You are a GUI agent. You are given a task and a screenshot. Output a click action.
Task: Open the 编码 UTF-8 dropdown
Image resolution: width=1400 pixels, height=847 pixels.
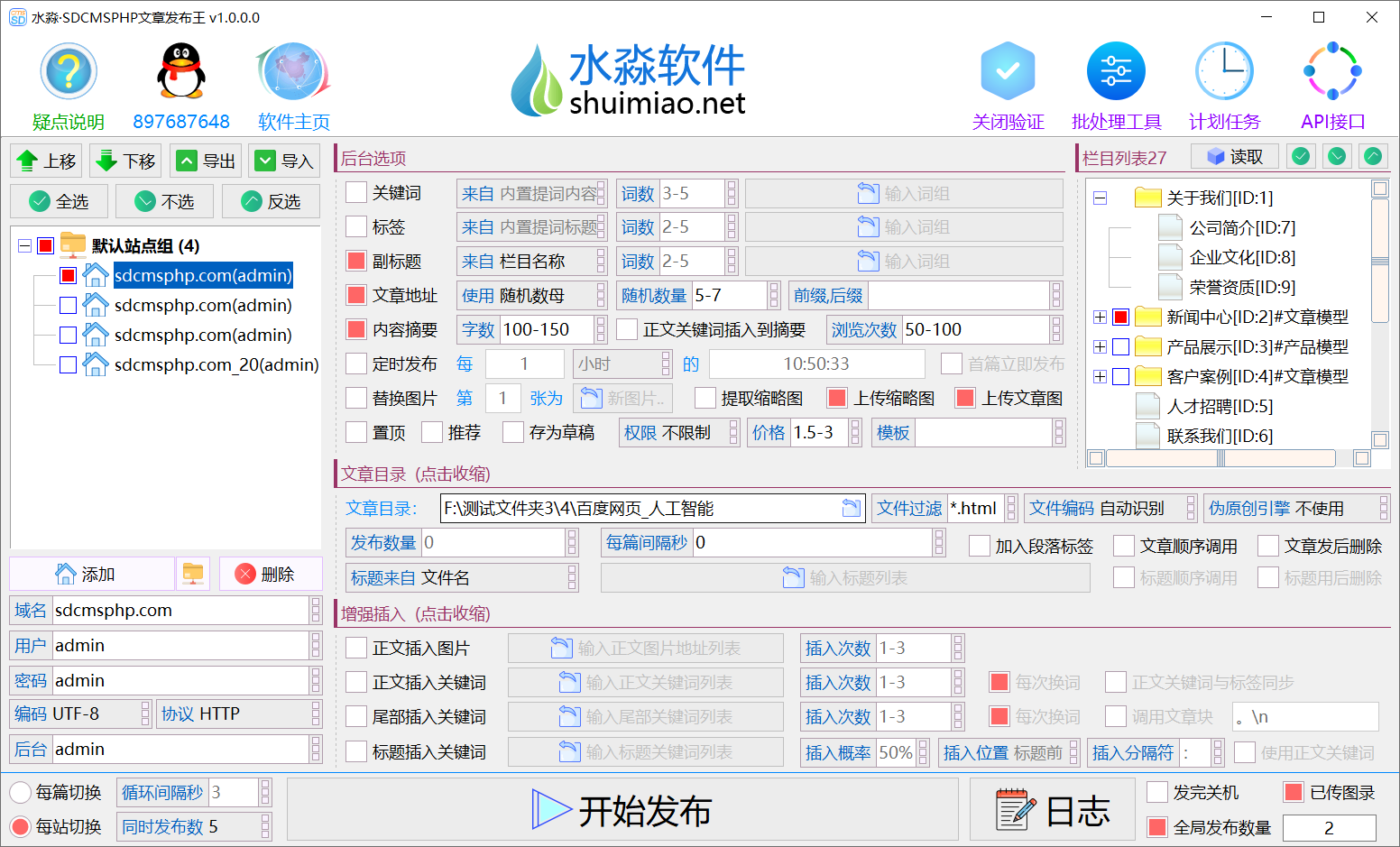(x=80, y=714)
